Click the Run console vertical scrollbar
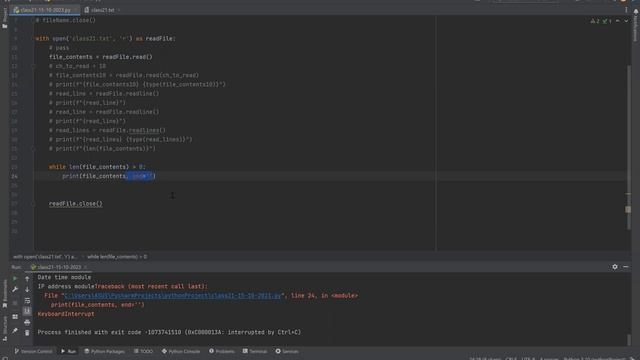 click(x=629, y=339)
